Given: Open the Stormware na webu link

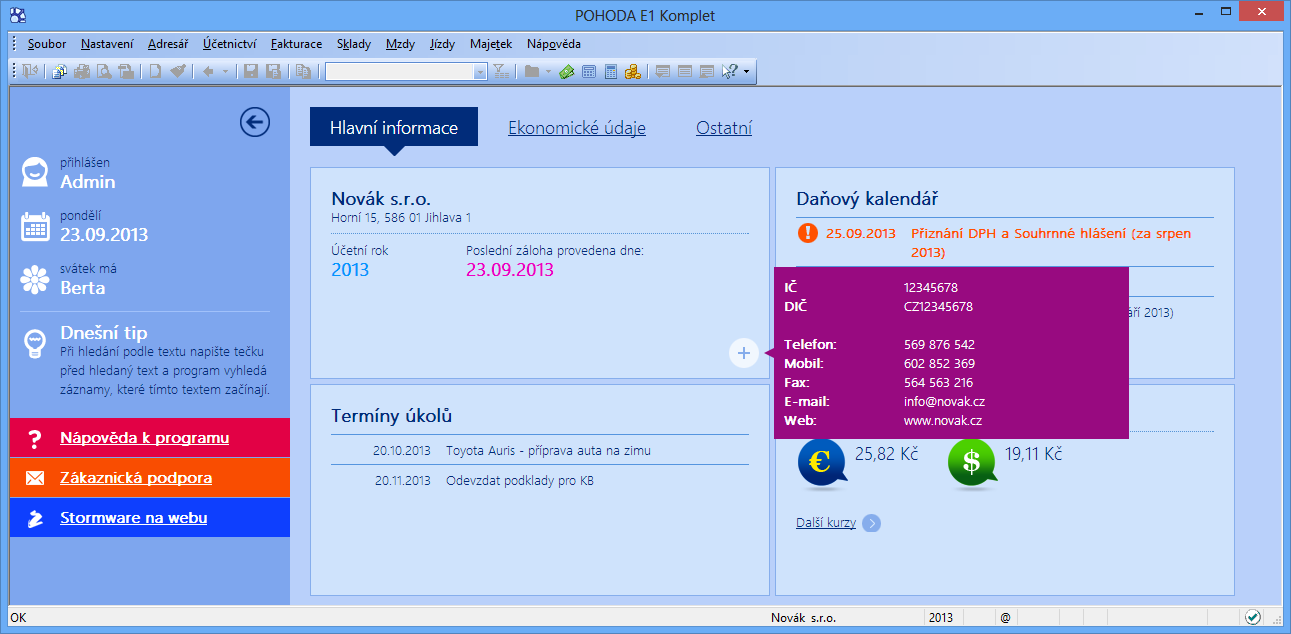Looking at the screenshot, I should point(134,518).
